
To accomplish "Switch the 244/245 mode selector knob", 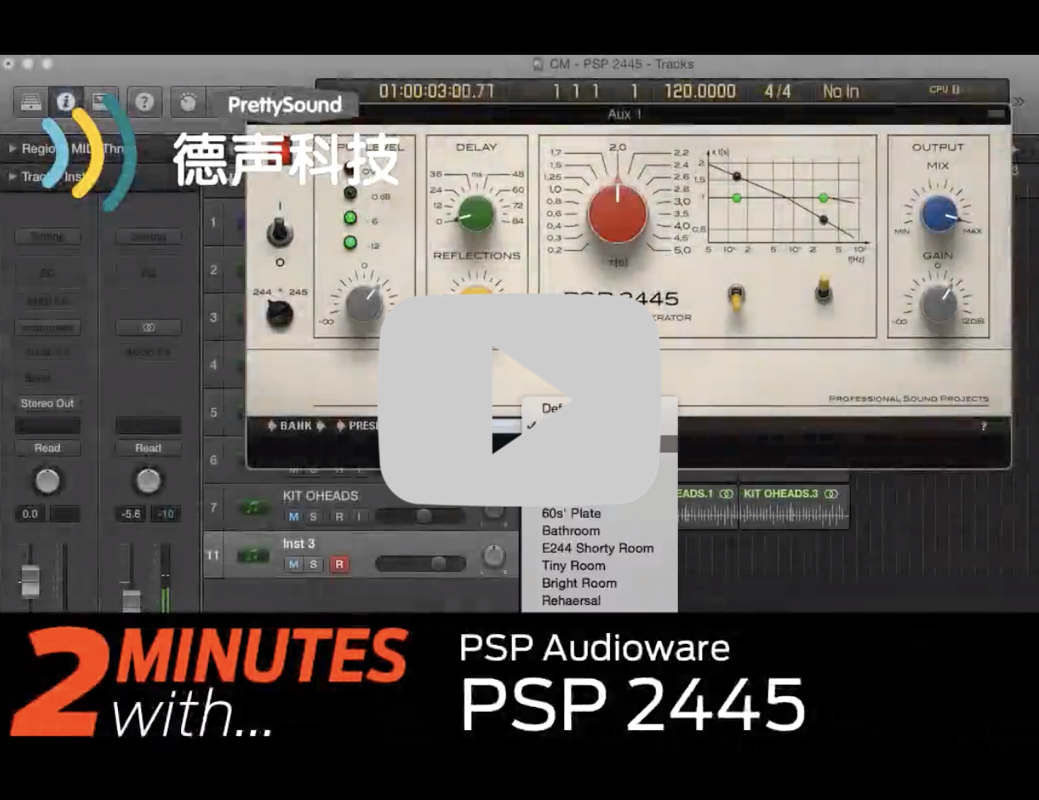I will tap(280, 314).
